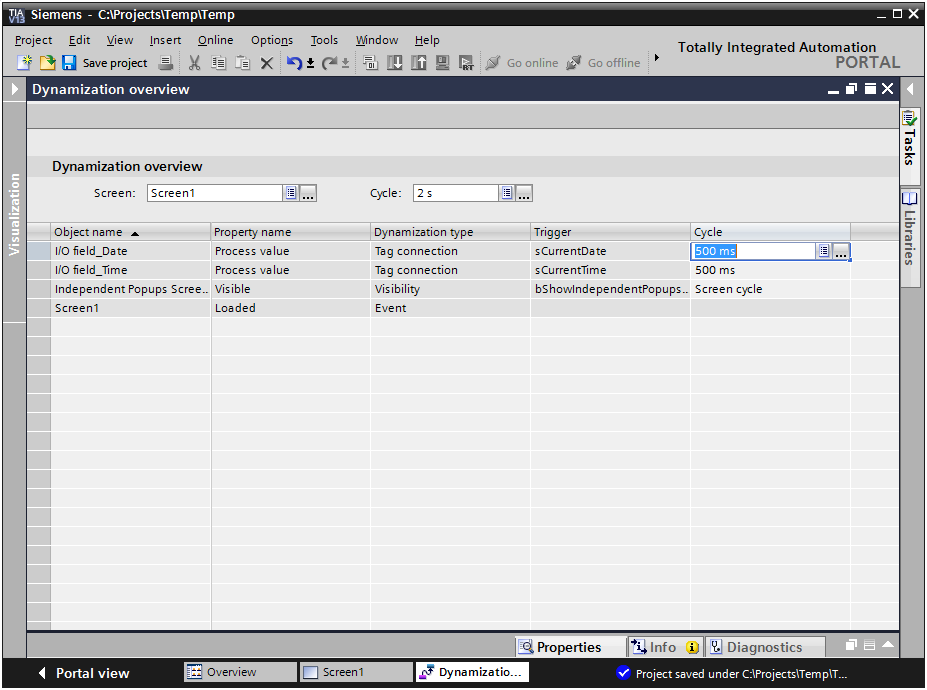Switch to the Overview editor tab

[240, 672]
